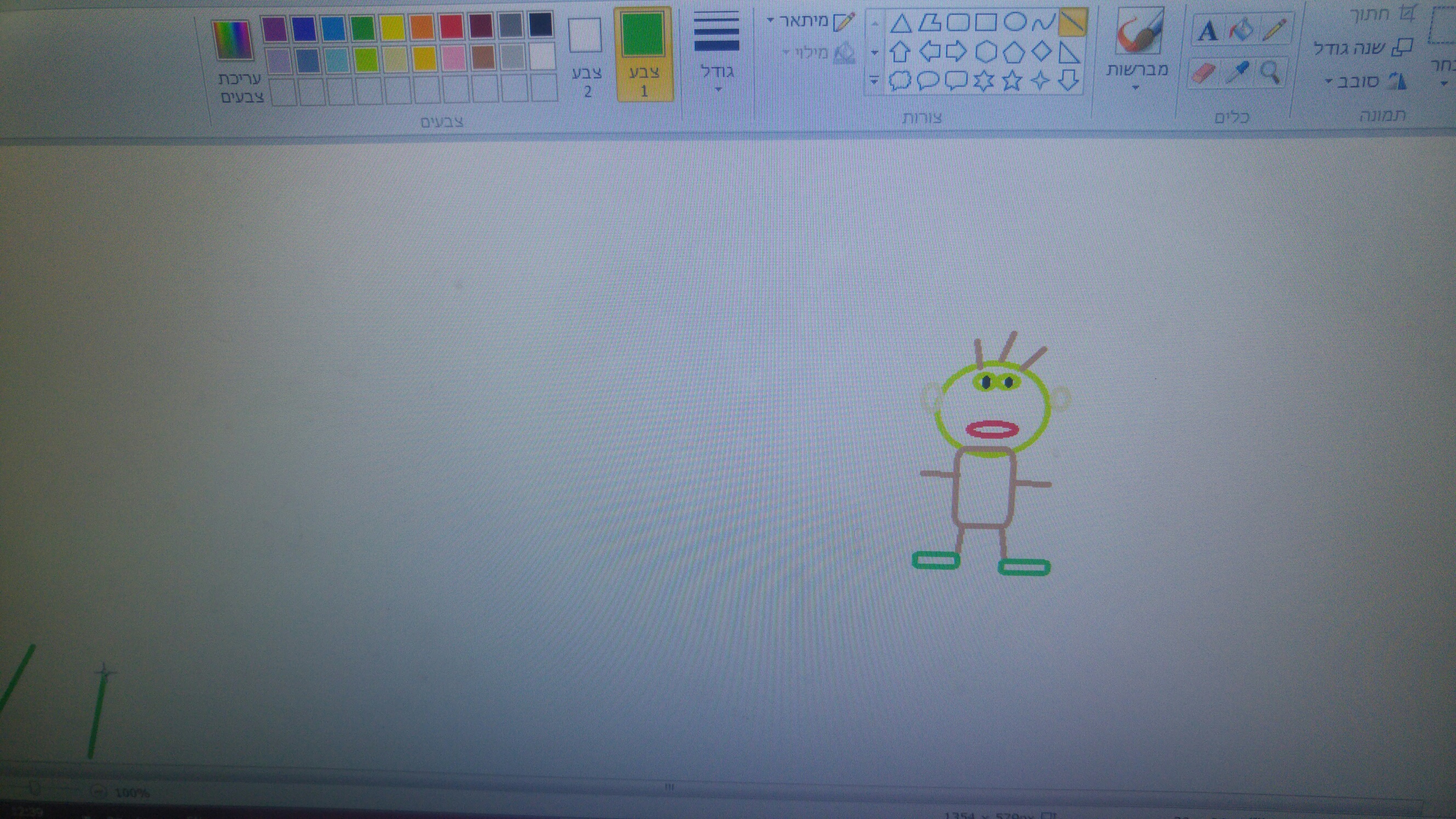Select the diagonal line shape tool
The height and width of the screenshot is (819, 1456).
pyautogui.click(x=1072, y=22)
